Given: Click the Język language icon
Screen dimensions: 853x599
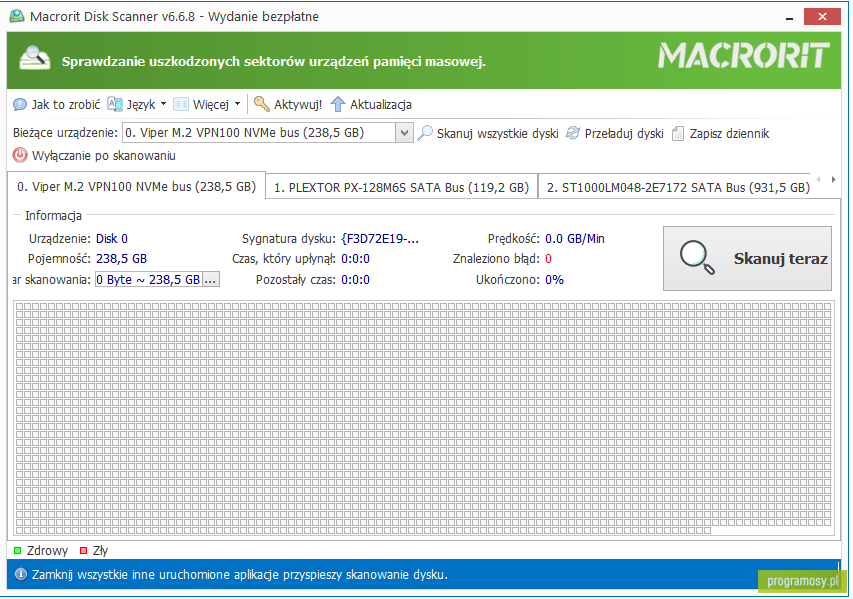Looking at the screenshot, I should (115, 104).
